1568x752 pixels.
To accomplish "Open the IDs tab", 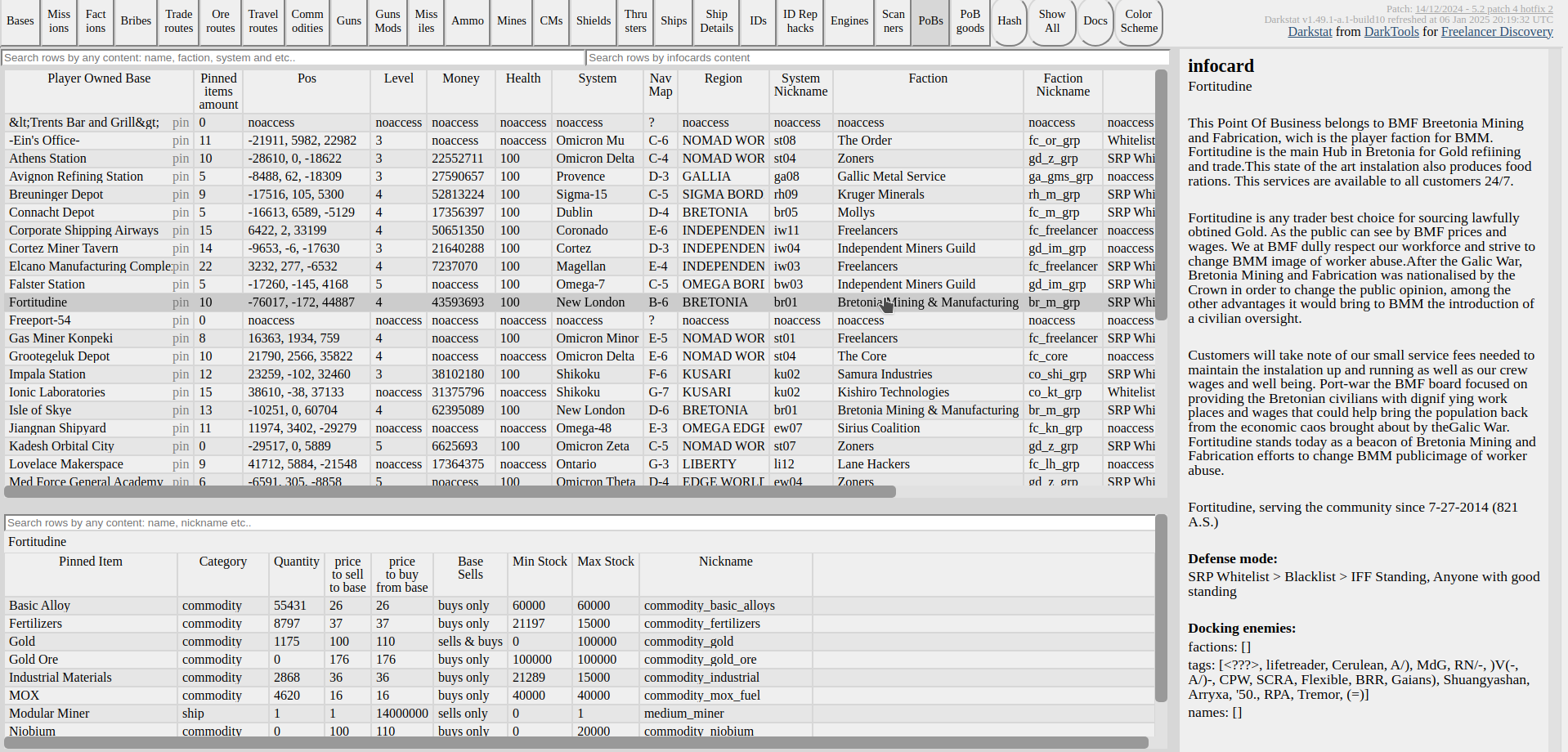I will (759, 21).
